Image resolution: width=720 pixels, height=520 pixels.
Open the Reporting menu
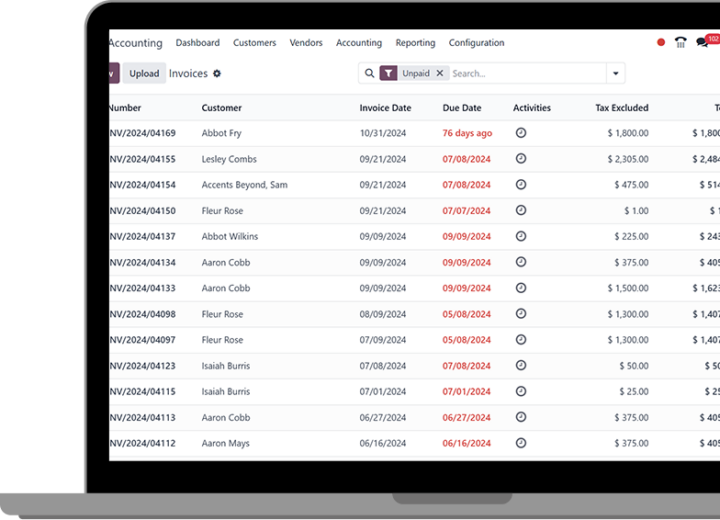point(415,43)
